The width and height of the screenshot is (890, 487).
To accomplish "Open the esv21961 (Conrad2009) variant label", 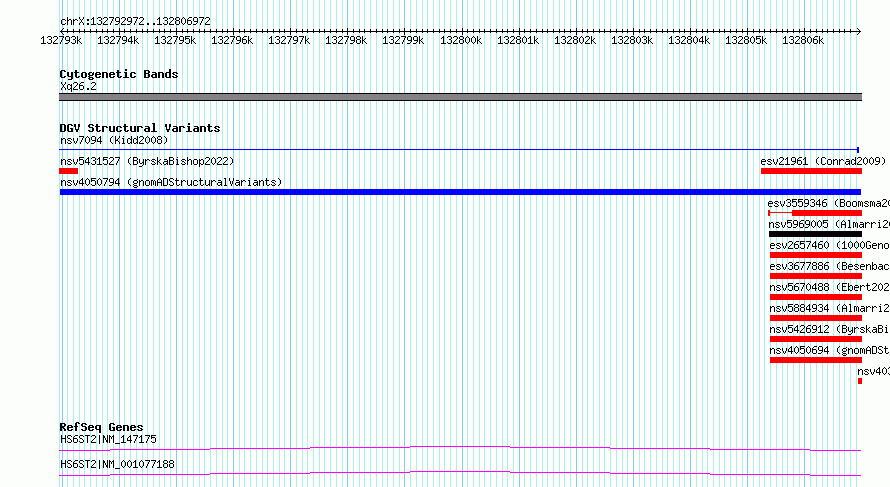I will [x=823, y=161].
